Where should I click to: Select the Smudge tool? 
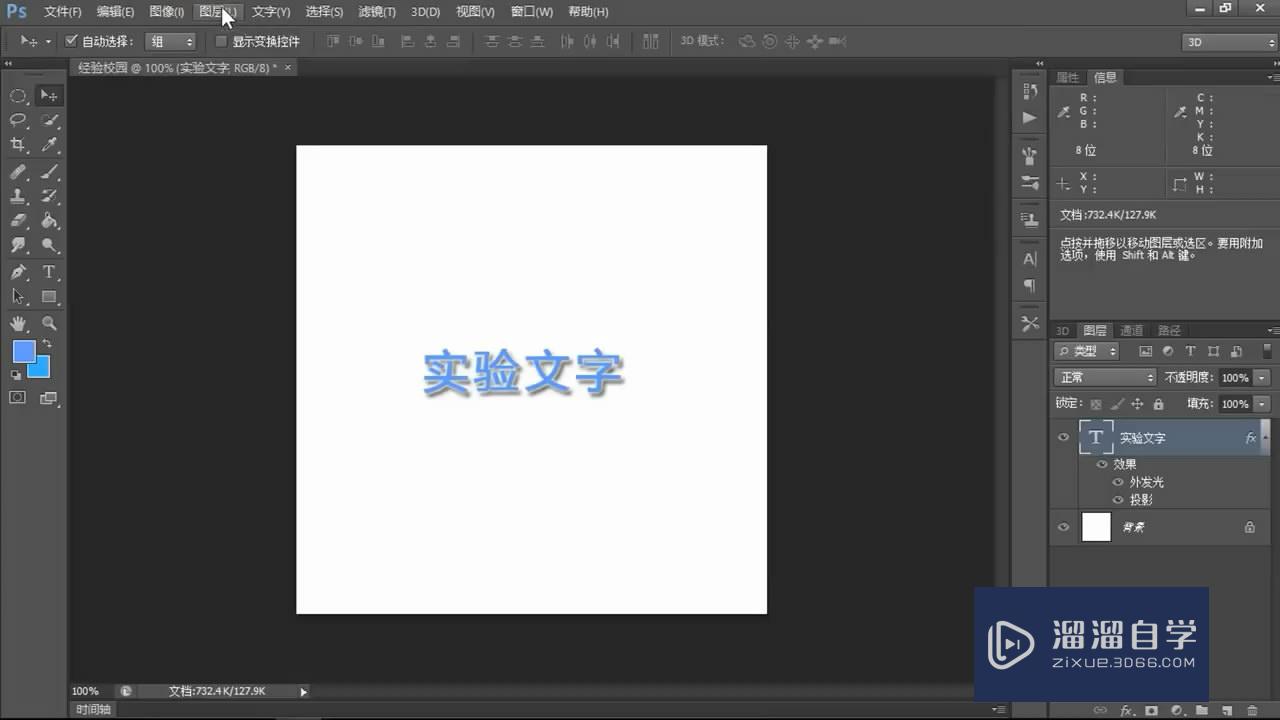(18, 245)
